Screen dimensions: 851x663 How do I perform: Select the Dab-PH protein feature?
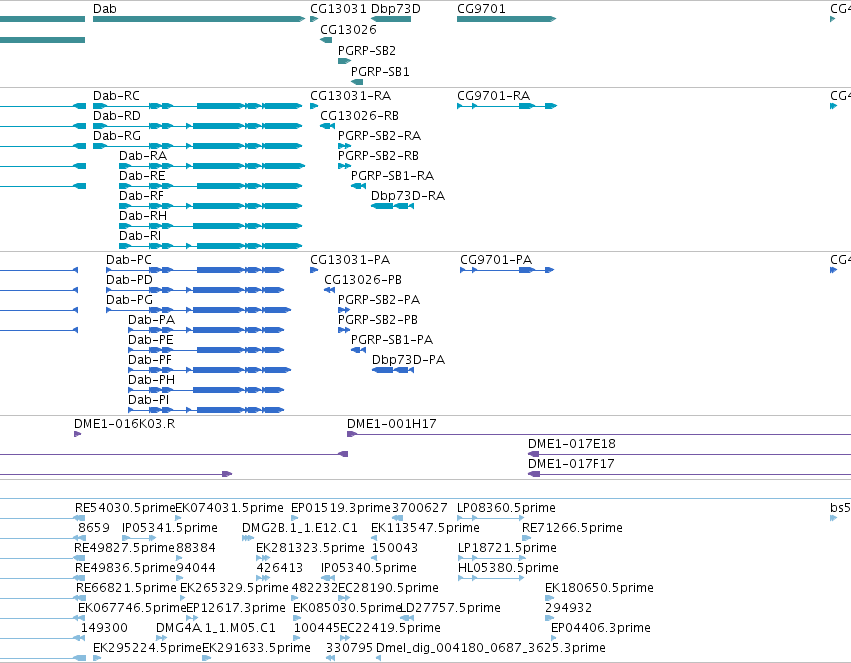tap(206, 390)
